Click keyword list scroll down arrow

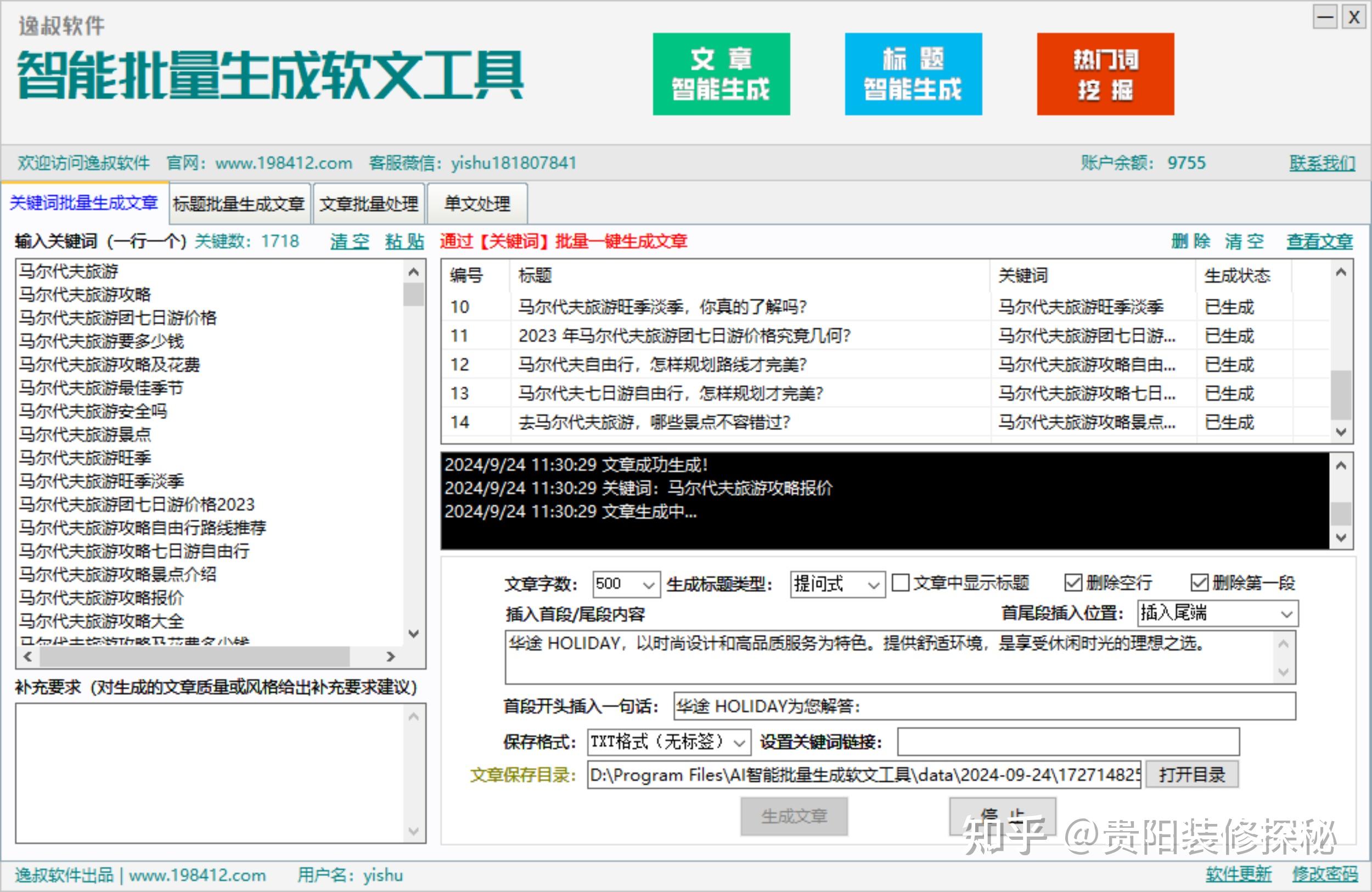point(413,633)
